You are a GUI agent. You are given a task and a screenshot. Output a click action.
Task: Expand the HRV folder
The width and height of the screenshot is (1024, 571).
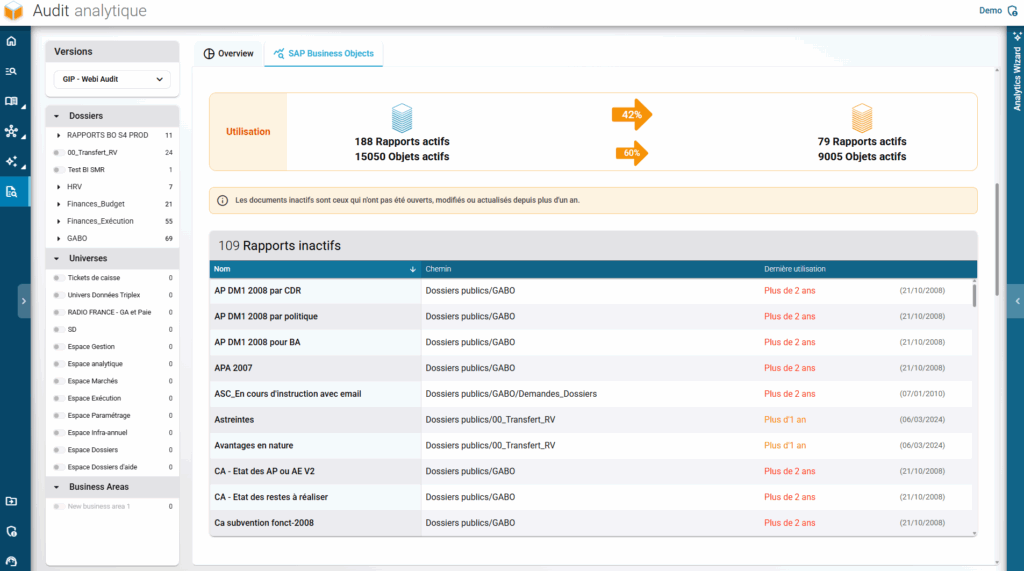58,187
